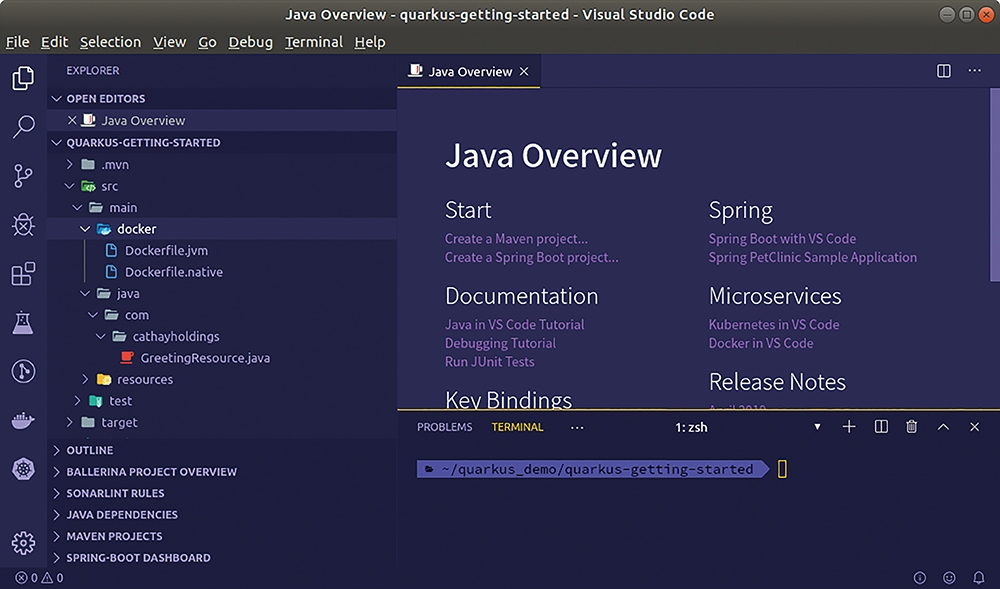Click the Create a Maven project link
This screenshot has width=1000, height=589.
[517, 239]
